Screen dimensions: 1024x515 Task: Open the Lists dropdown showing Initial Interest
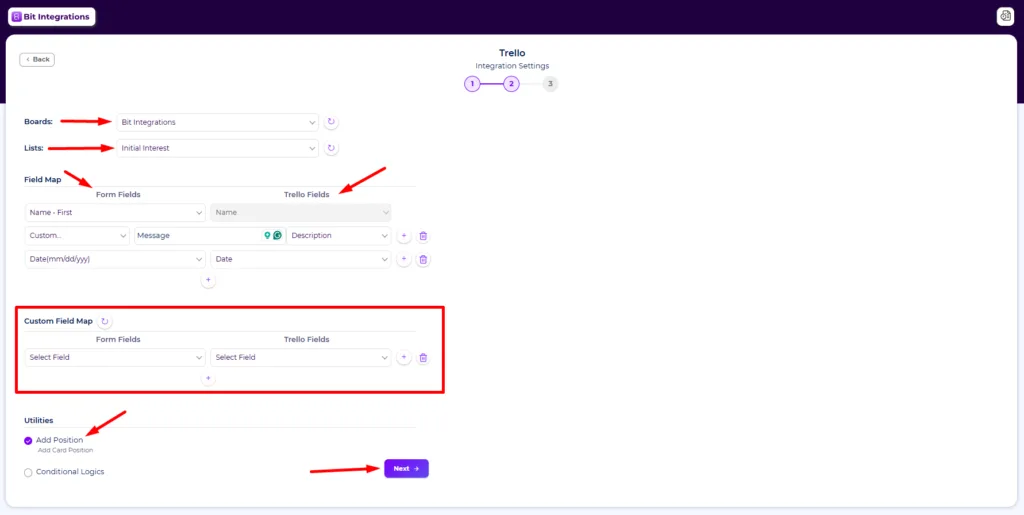point(217,148)
